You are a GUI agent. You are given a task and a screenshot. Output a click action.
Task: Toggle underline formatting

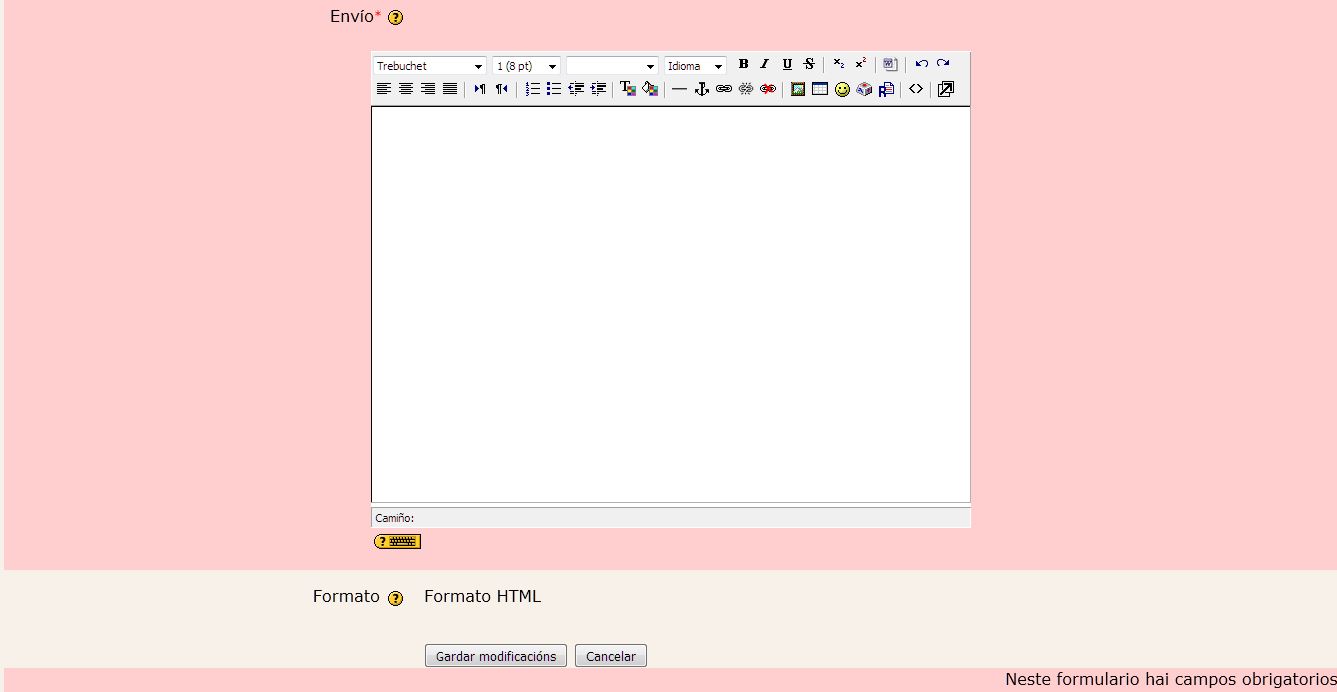pos(788,64)
